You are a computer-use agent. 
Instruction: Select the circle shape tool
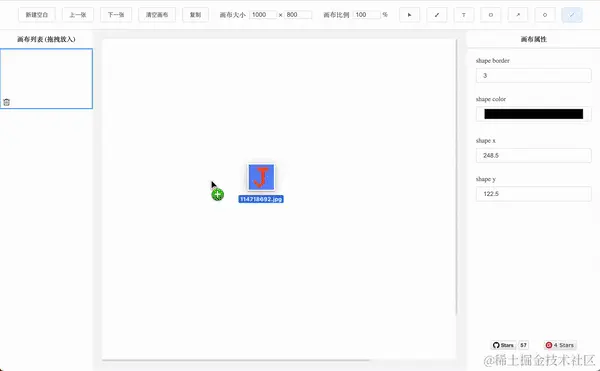click(x=545, y=15)
